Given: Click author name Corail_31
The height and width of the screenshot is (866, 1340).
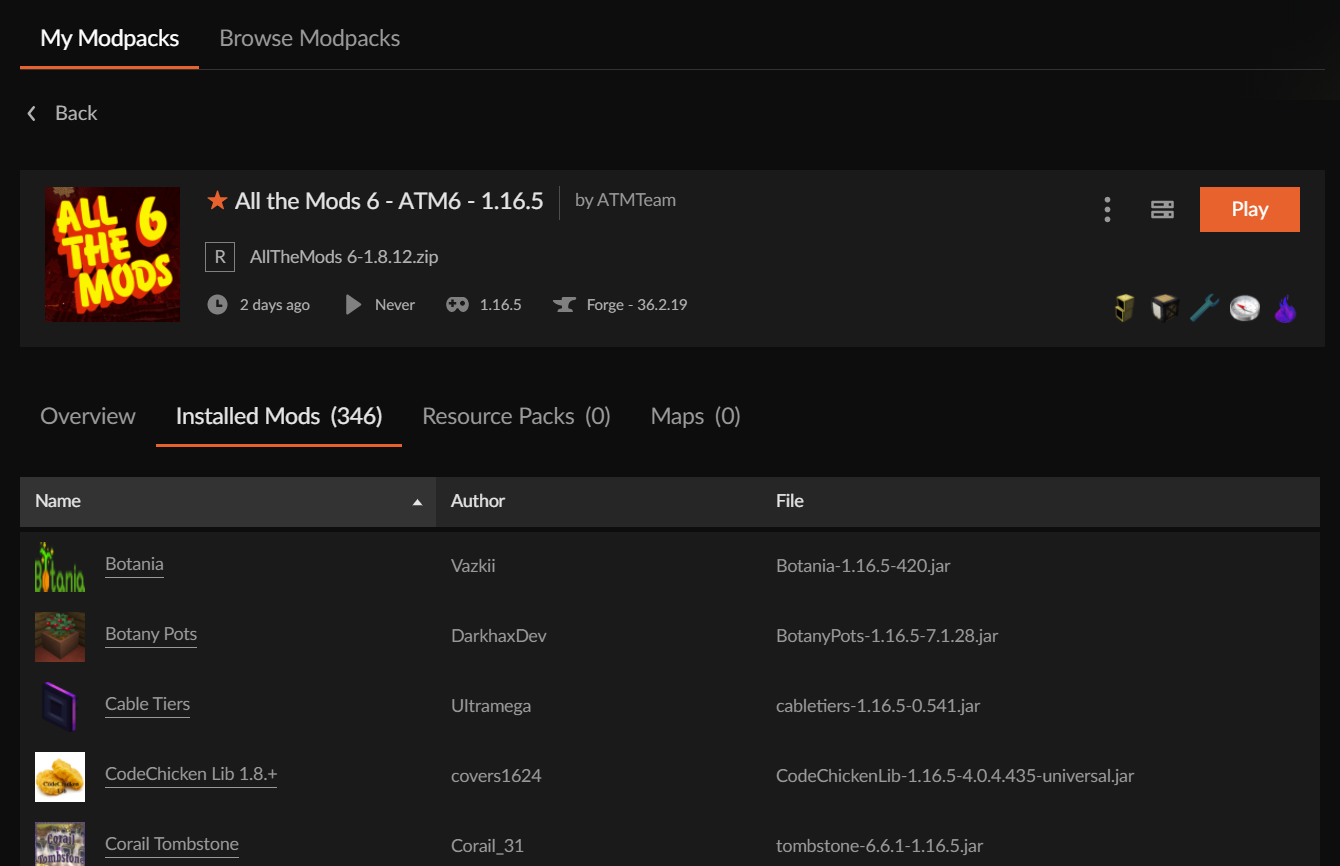Looking at the screenshot, I should click(x=487, y=846).
